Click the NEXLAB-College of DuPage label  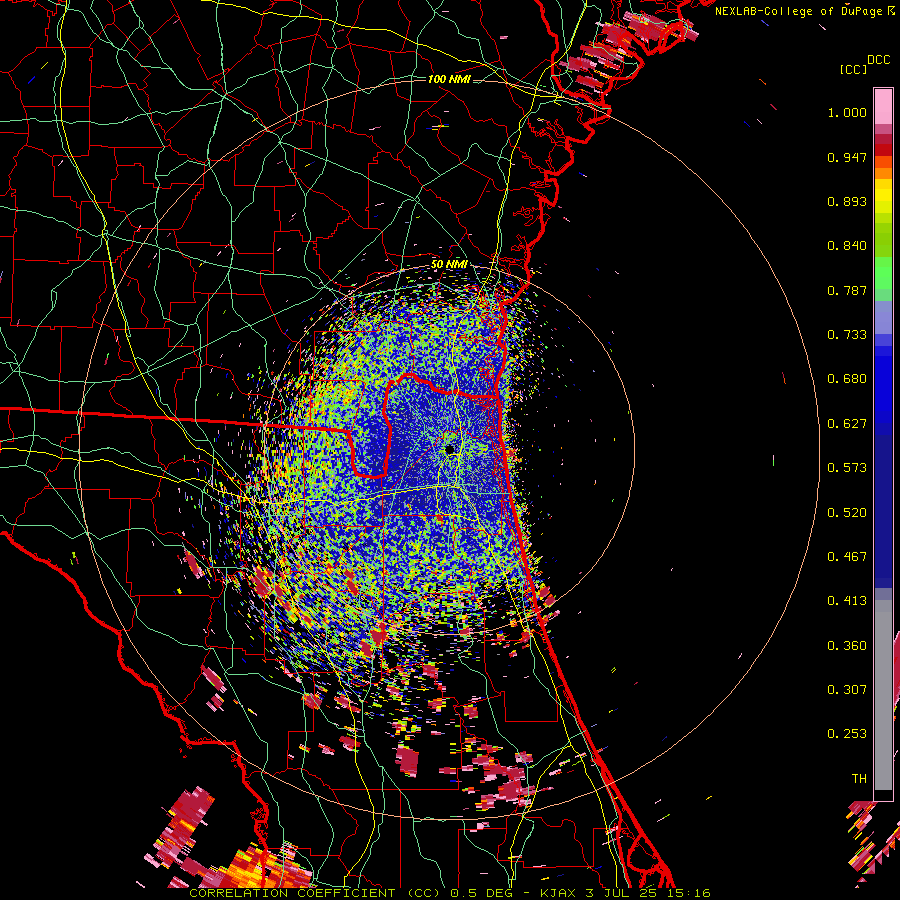pos(798,11)
